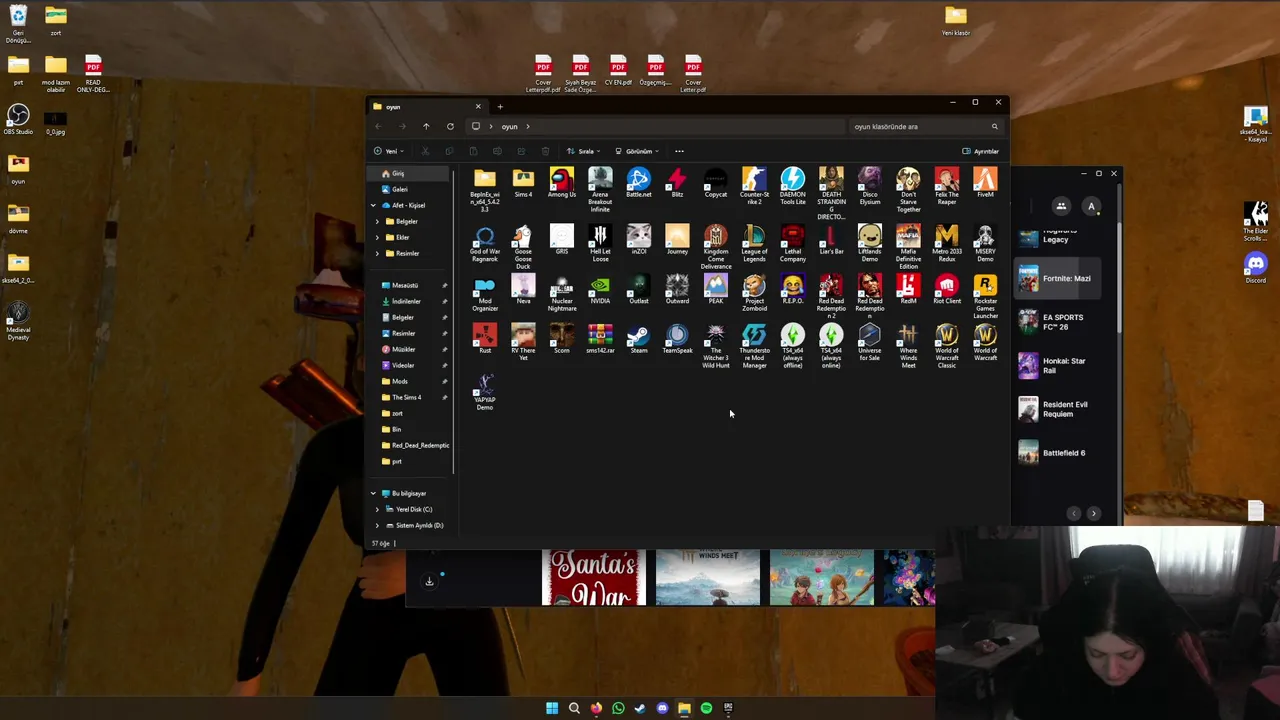The height and width of the screenshot is (720, 1280).
Task: Select the R.E.P.O. shortcut
Action: tap(792, 291)
